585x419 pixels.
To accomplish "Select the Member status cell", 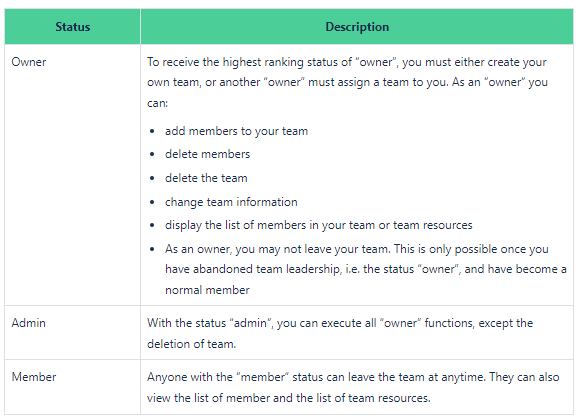I will click(x=72, y=387).
